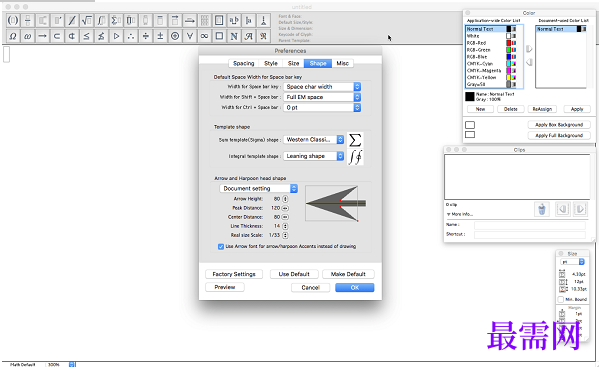
Task: Open the subset symbols palette
Action: (x=57, y=36)
